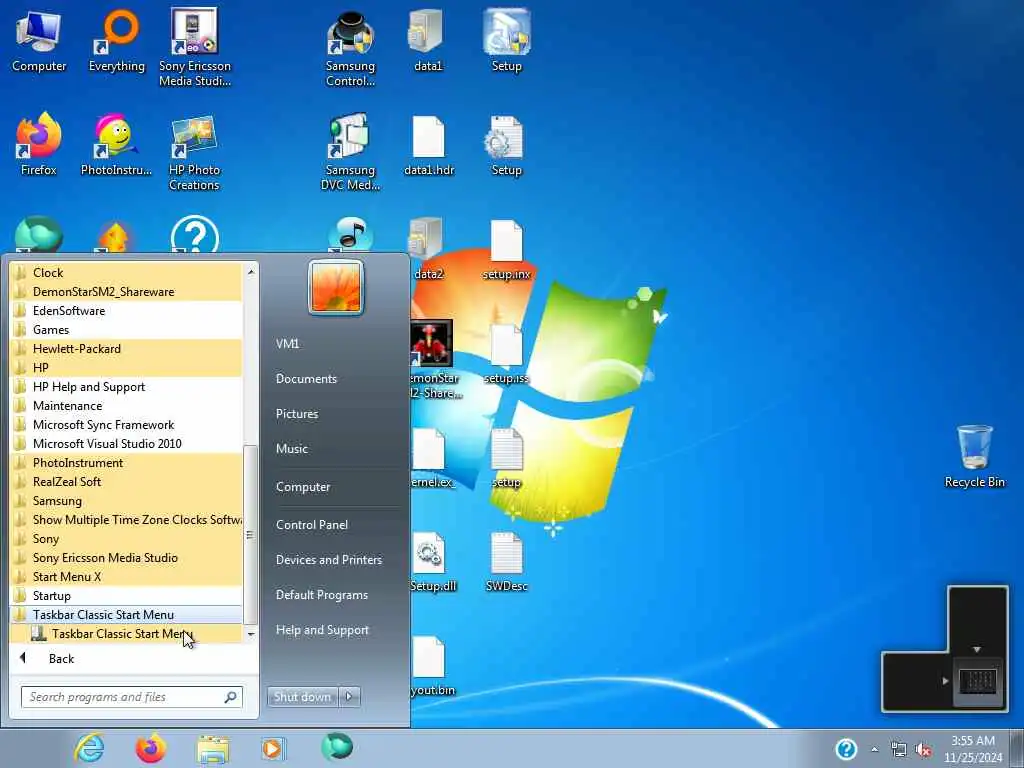Viewport: 1024px width, 768px height.
Task: Expand the Start Menu X folder
Action: click(x=126, y=577)
